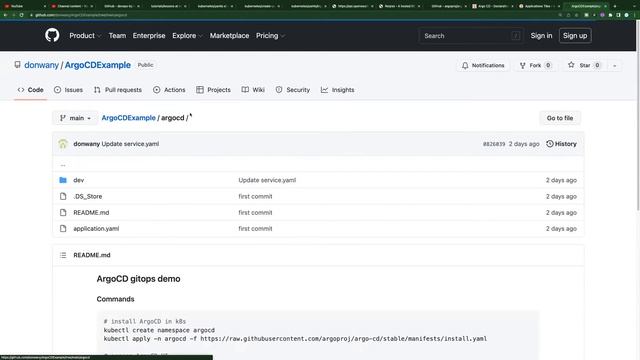Expand the Product menu
Viewport: 640px width, 360px height.
(x=85, y=36)
